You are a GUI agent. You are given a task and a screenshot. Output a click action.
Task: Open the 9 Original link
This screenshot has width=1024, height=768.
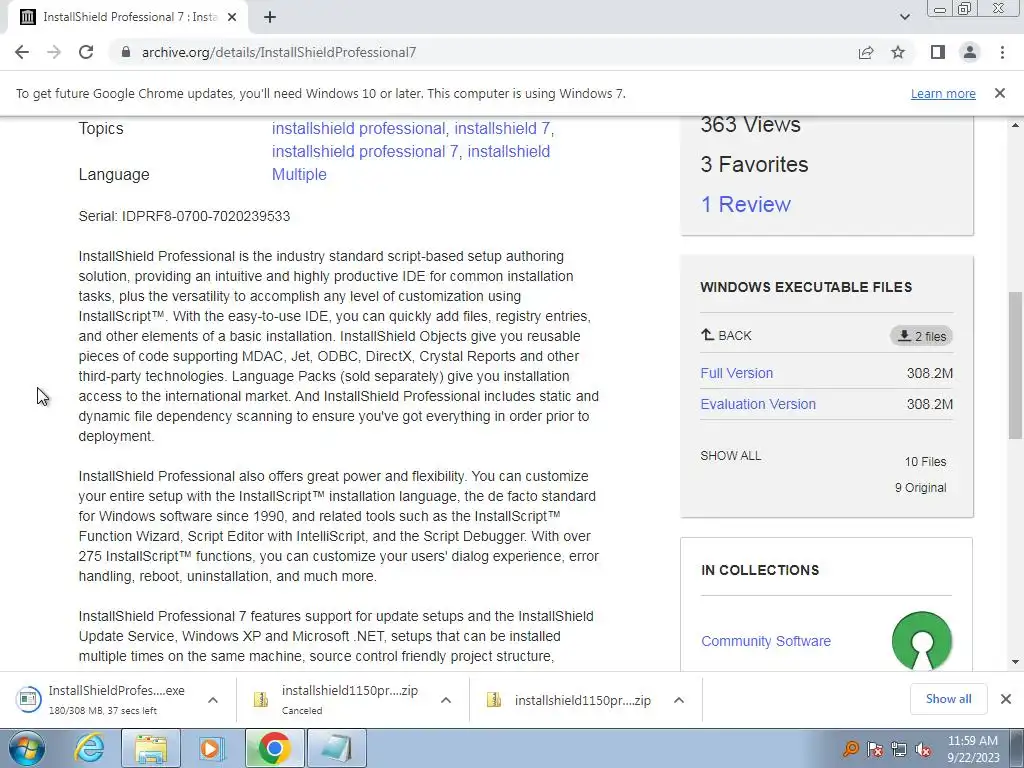tap(921, 488)
